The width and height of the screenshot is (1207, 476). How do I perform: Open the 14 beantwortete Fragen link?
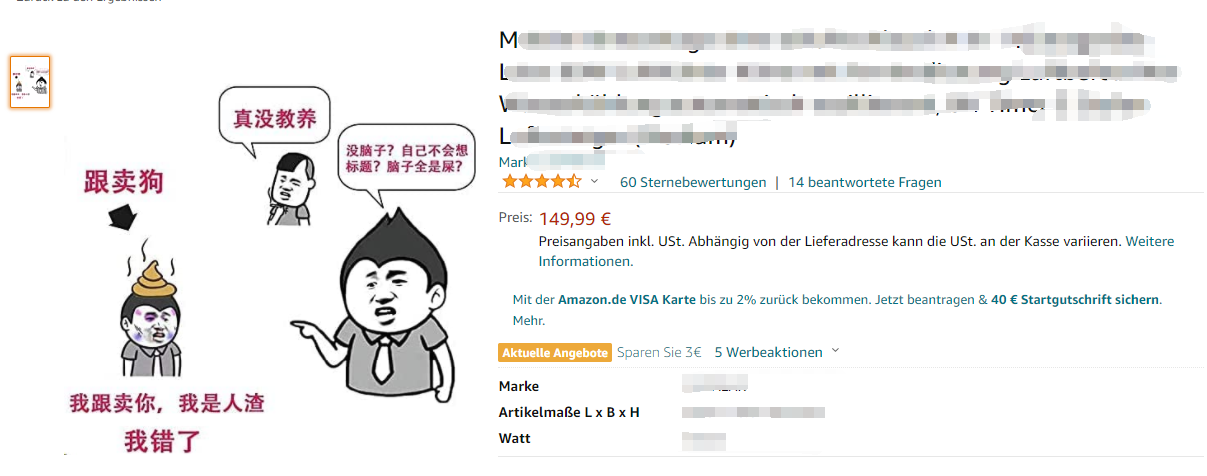(865, 182)
